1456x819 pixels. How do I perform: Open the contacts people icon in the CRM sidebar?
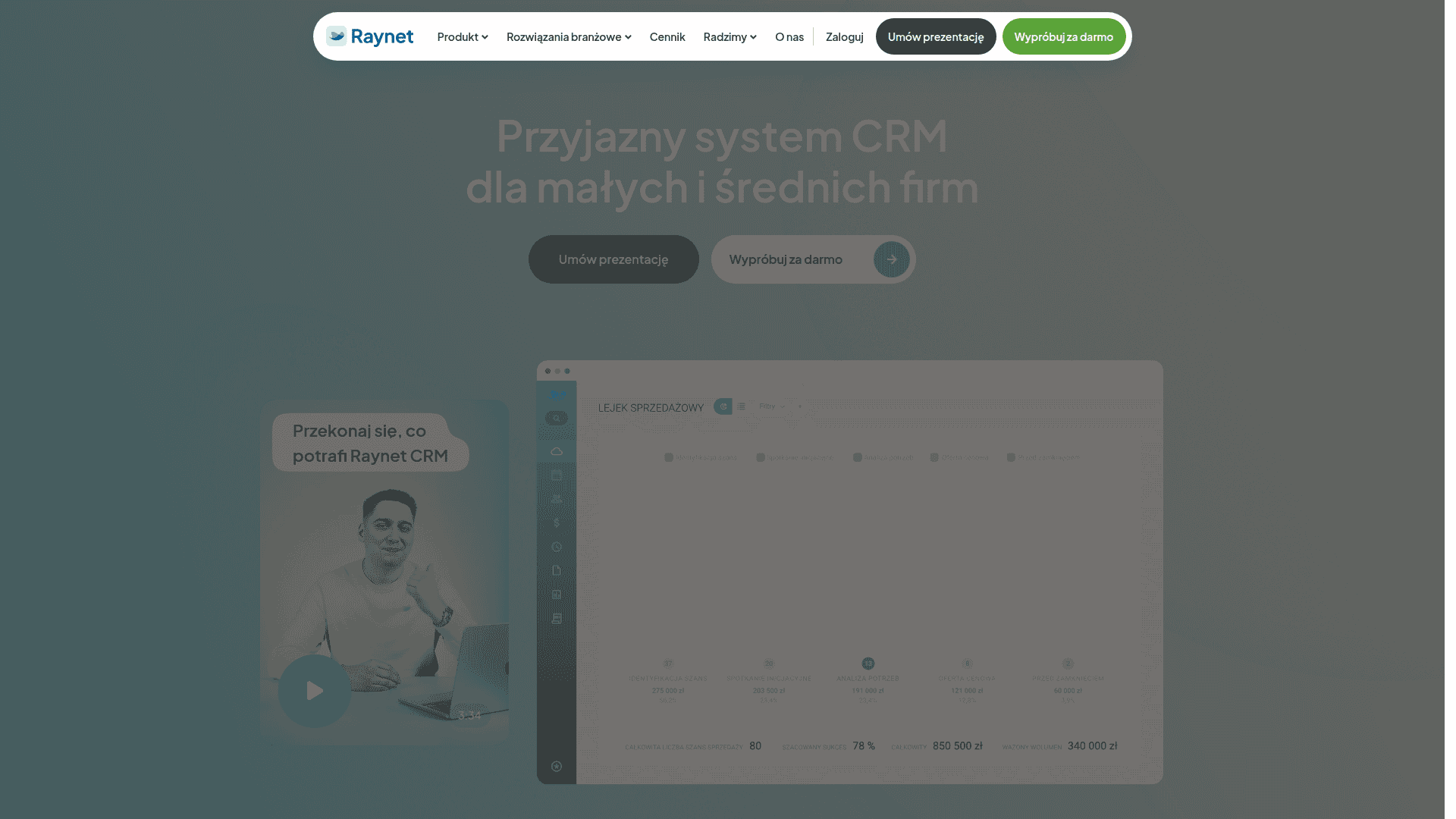click(x=557, y=499)
